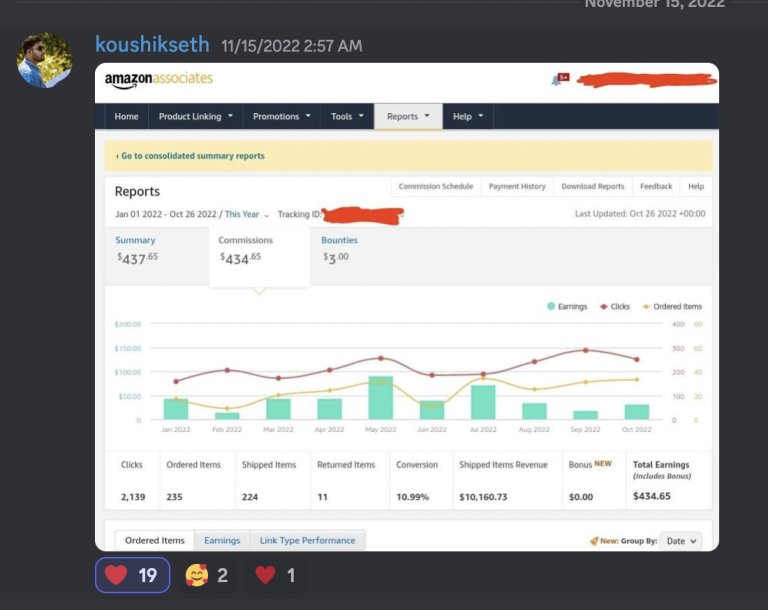768x610 pixels.
Task: Toggle the red heart reaction with 19
Action: pos(132,575)
